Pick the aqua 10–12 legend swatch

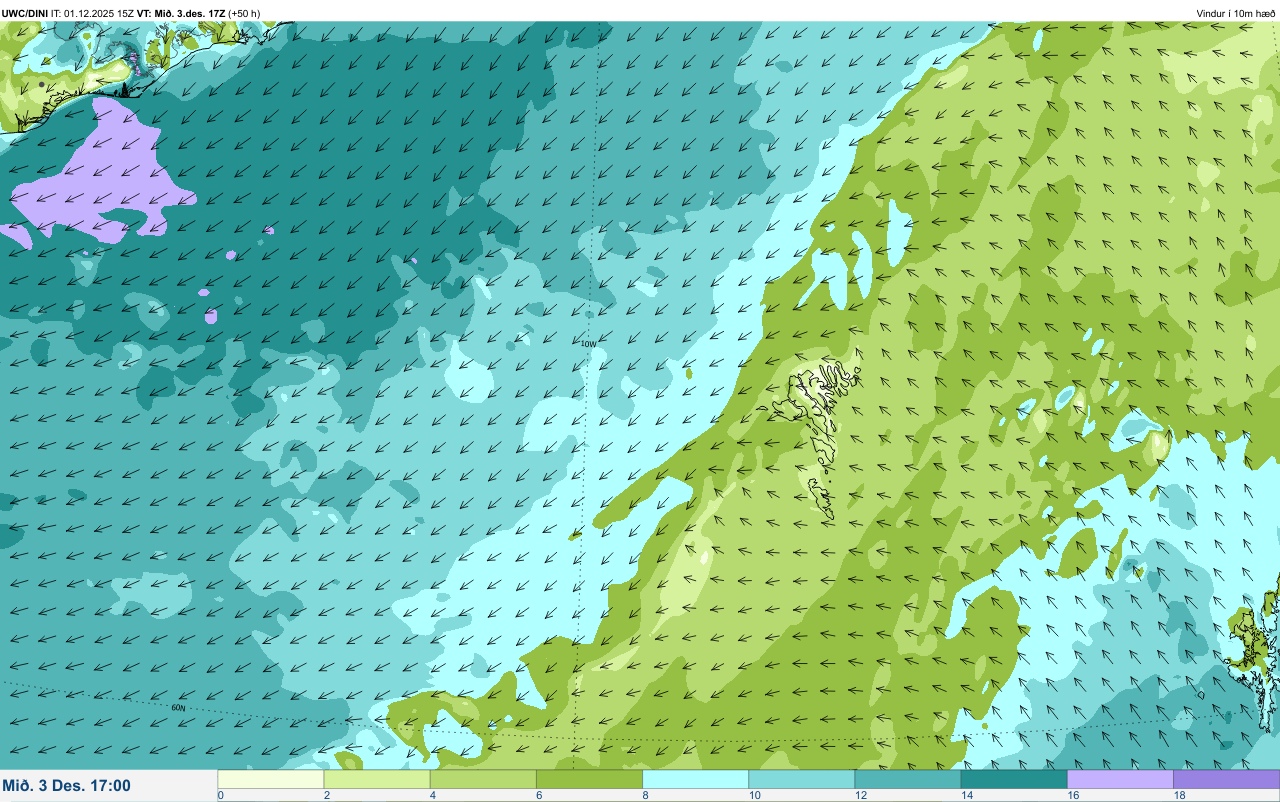pos(801,779)
